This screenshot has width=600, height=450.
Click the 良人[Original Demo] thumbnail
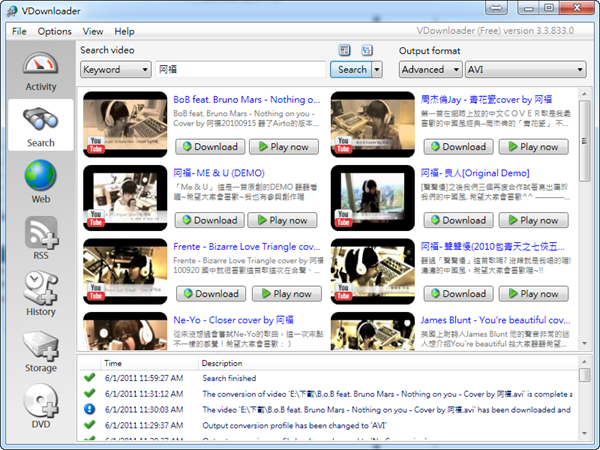pyautogui.click(x=373, y=198)
